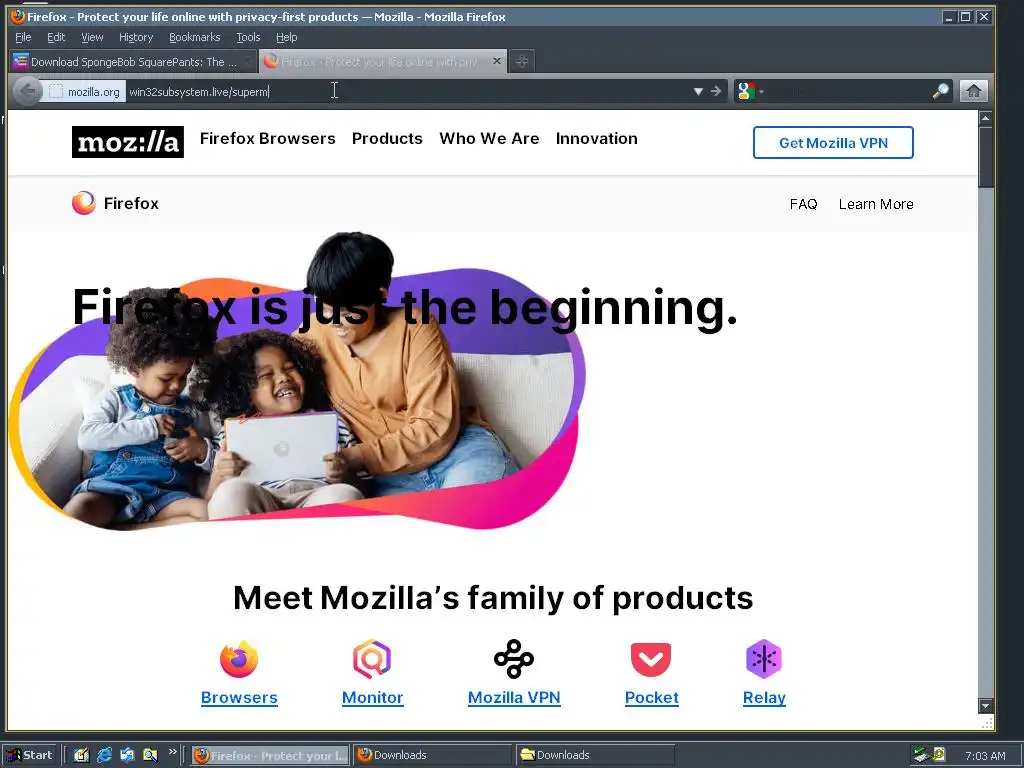Screen dimensions: 1024x768
Task: Open the Learn More link
Action: tap(876, 204)
